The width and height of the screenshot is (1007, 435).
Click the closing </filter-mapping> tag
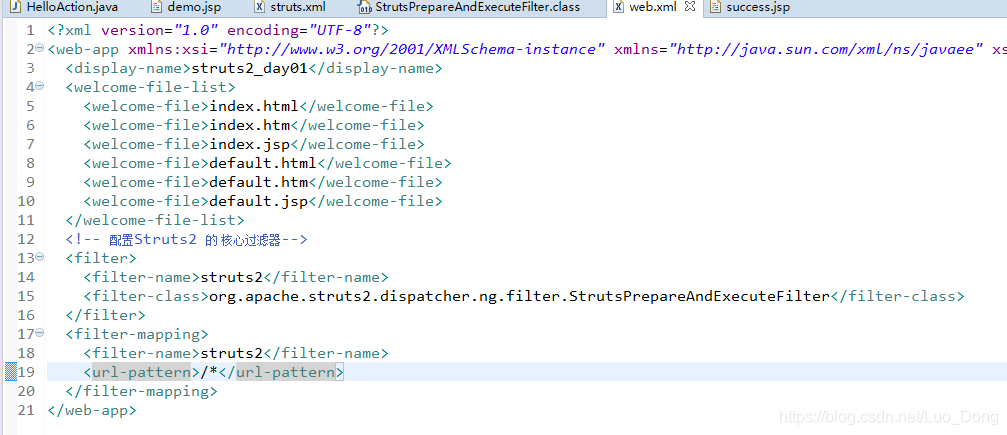141,391
